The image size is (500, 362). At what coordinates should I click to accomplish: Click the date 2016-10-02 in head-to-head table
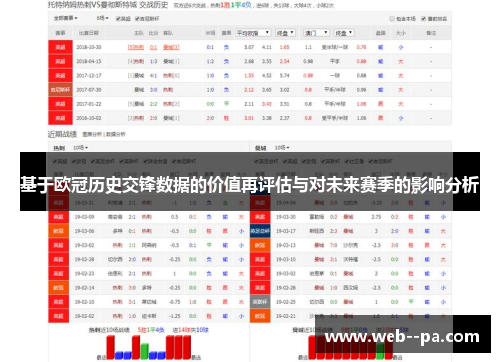tap(89, 118)
